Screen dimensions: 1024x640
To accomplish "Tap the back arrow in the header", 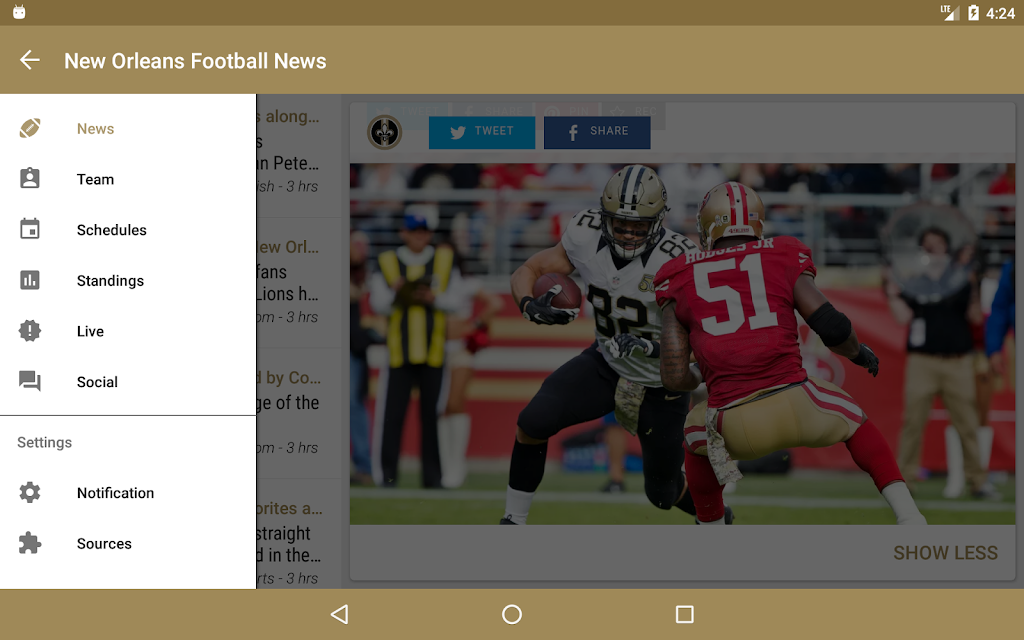I will (x=29, y=61).
